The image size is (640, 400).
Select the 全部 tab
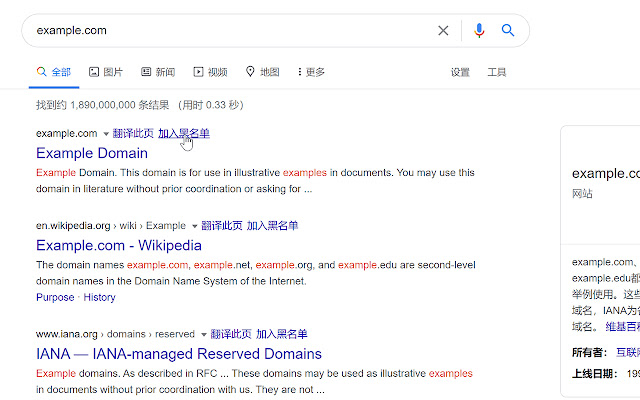pos(54,72)
